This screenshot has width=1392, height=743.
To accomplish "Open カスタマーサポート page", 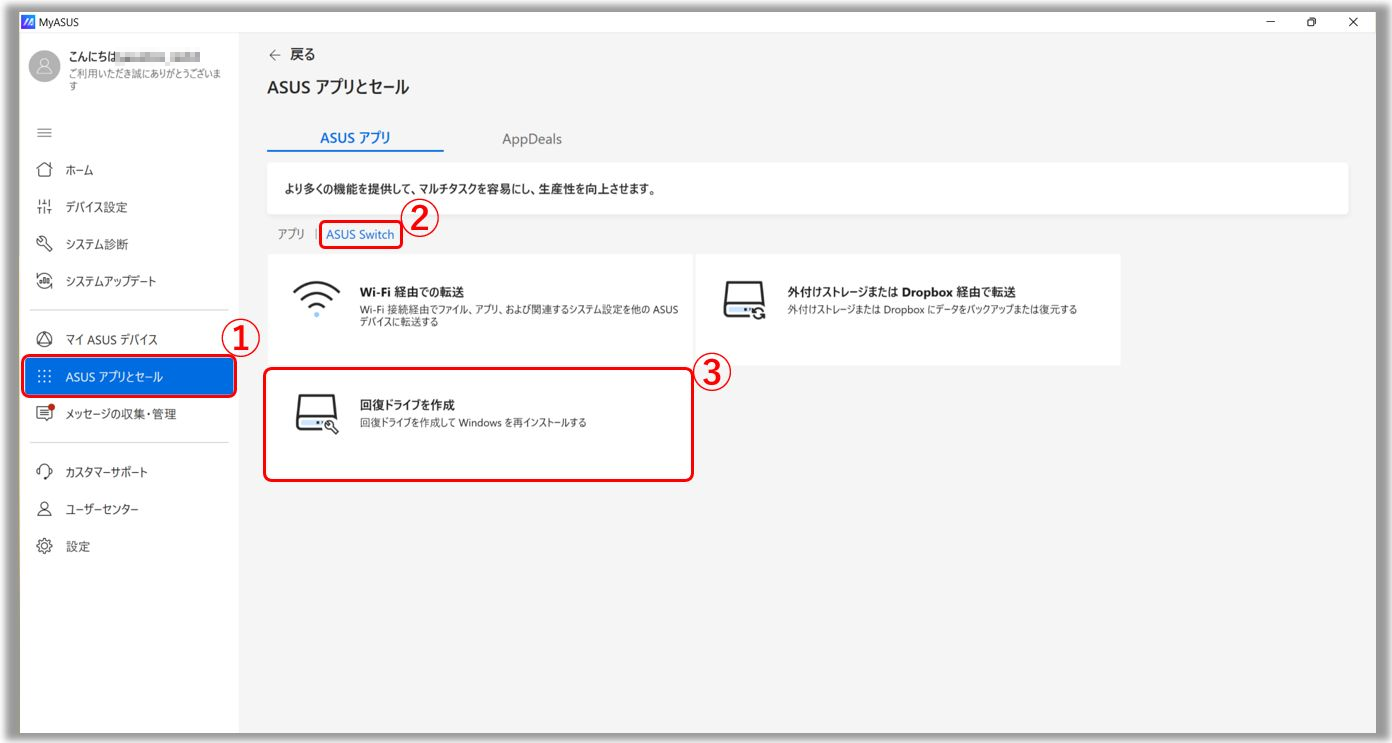I will [128, 472].
